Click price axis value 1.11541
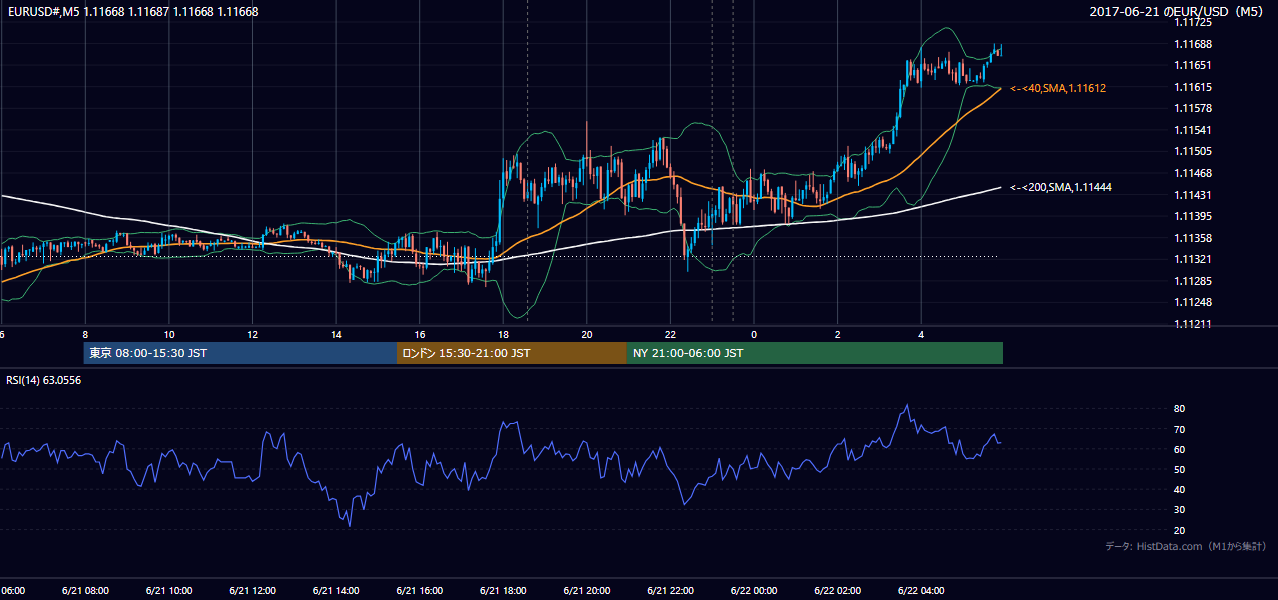This screenshot has height=600, width=1278. (1193, 130)
